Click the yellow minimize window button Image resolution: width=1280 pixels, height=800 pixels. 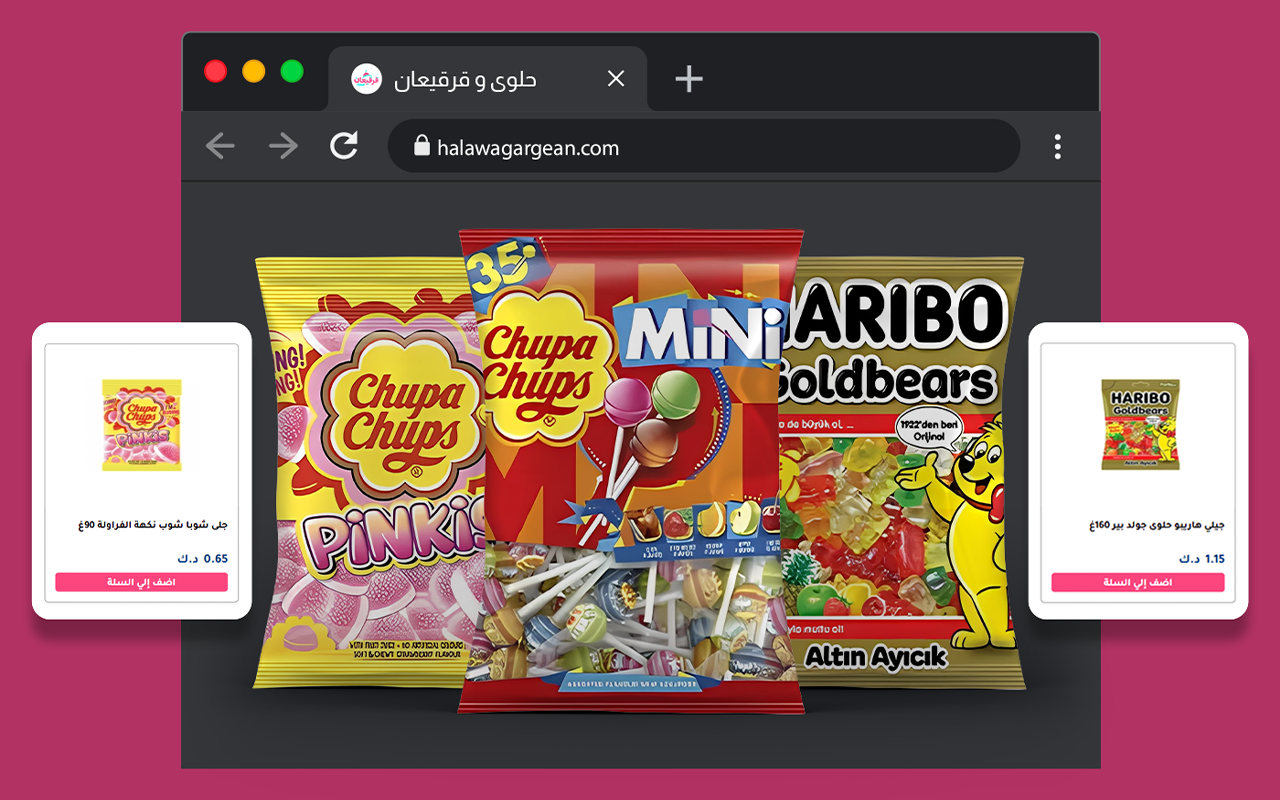254,71
